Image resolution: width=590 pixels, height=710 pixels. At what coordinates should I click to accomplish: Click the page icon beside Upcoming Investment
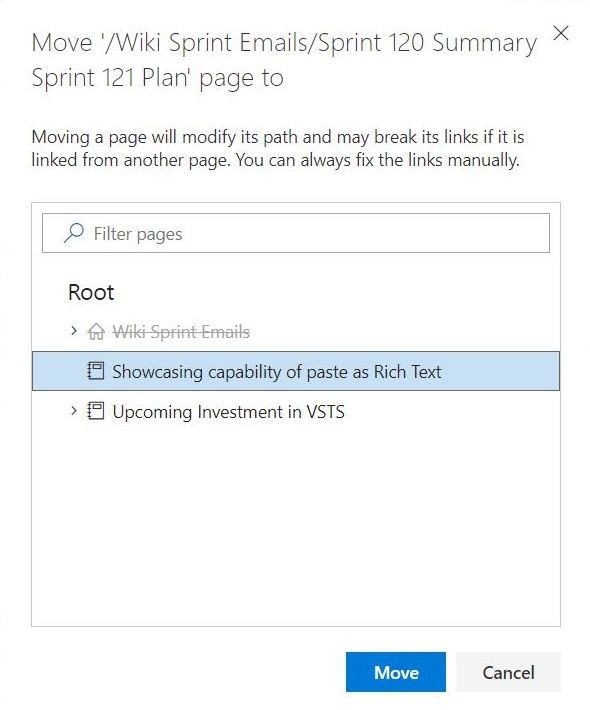(x=96, y=411)
